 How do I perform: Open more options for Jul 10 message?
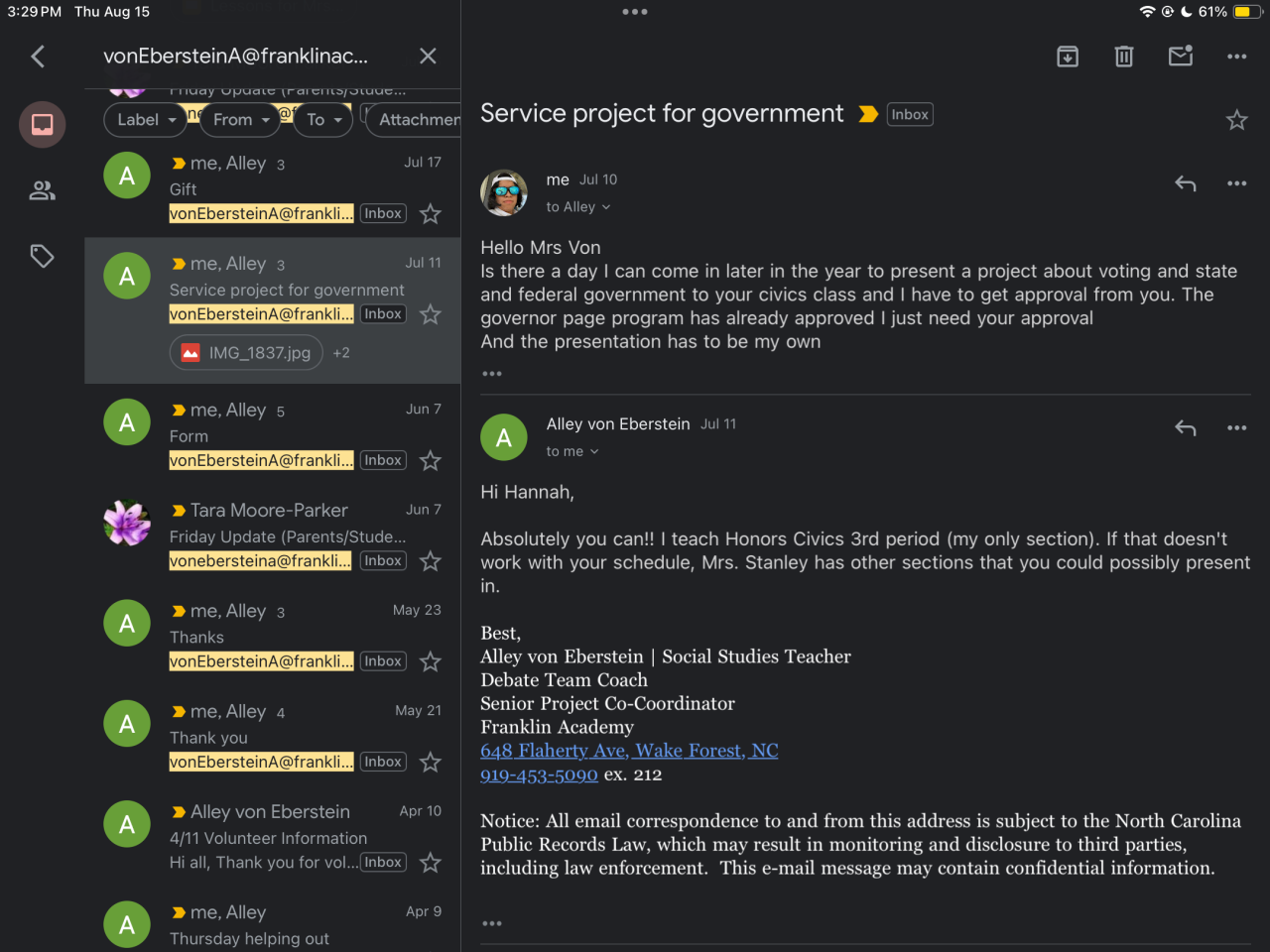1236,183
